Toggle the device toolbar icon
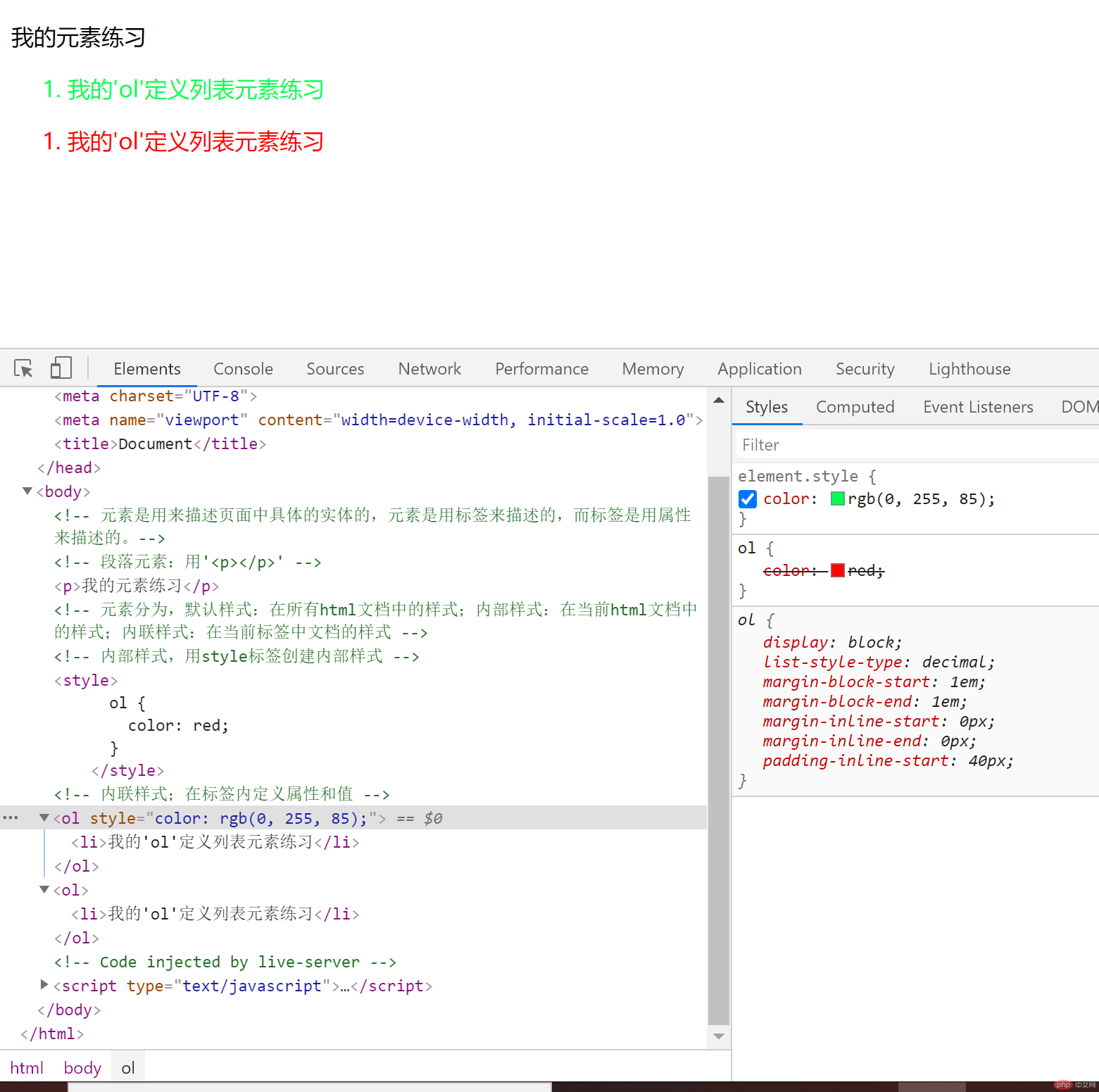Viewport: 1099px width, 1092px height. point(61,368)
